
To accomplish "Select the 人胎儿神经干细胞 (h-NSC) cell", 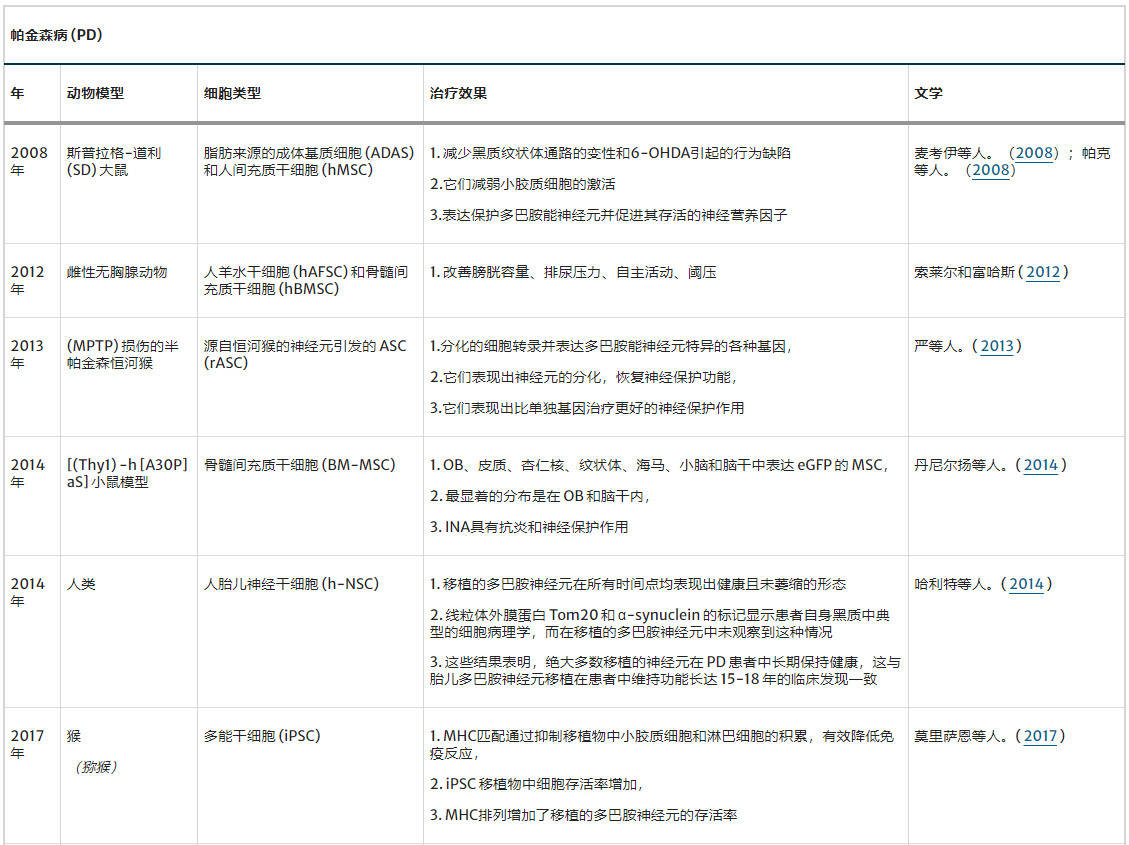I will click(291, 584).
